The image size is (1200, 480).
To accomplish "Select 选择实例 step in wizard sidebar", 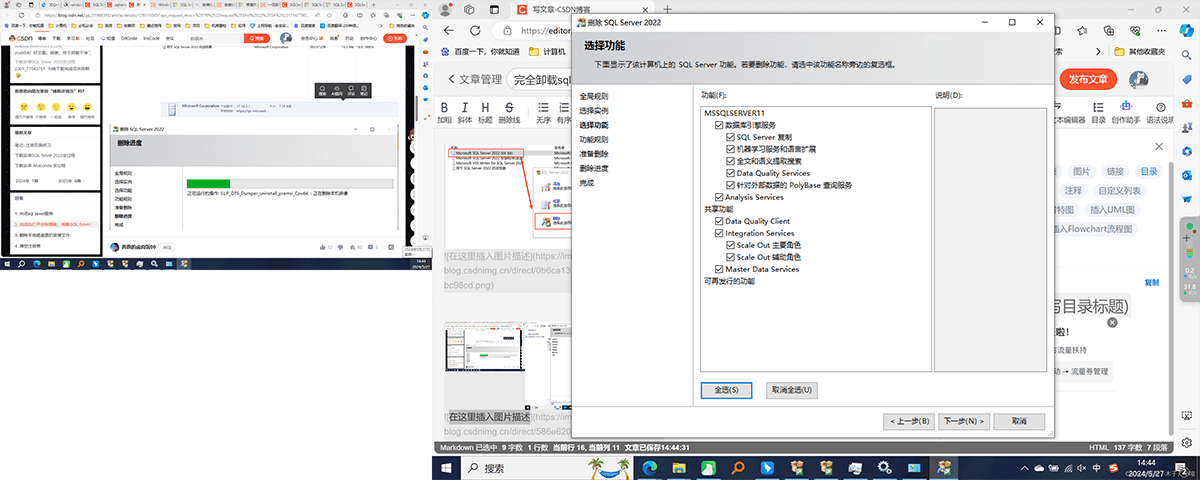I will tap(594, 111).
